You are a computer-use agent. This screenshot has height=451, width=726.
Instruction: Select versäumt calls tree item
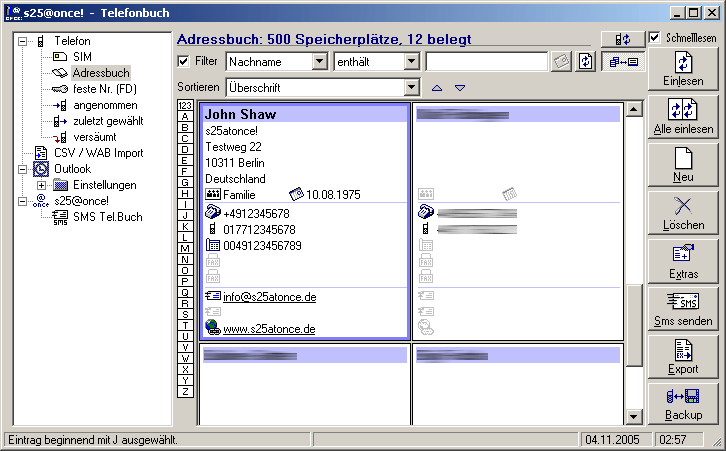pos(94,137)
